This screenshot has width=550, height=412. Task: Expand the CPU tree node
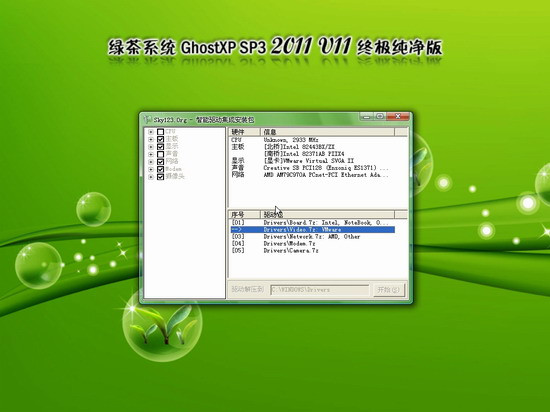coord(151,132)
